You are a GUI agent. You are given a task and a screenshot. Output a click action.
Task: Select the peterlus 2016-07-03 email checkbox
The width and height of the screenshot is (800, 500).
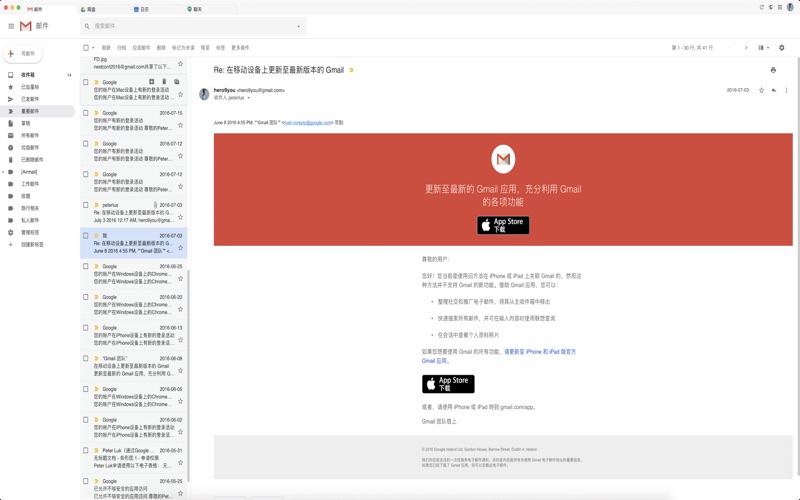(x=86, y=205)
